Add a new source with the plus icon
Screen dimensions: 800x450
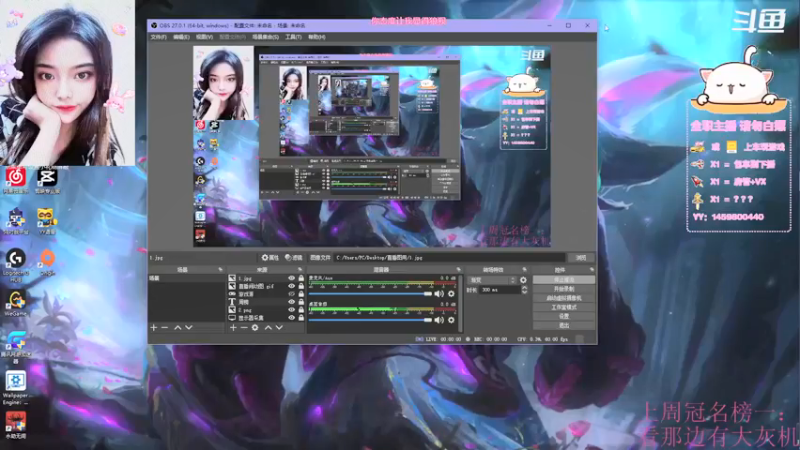pos(233,328)
